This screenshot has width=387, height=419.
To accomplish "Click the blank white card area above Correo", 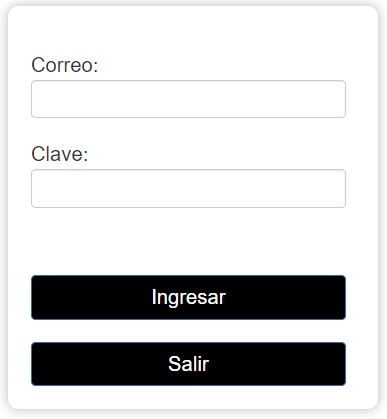I will point(193,30).
